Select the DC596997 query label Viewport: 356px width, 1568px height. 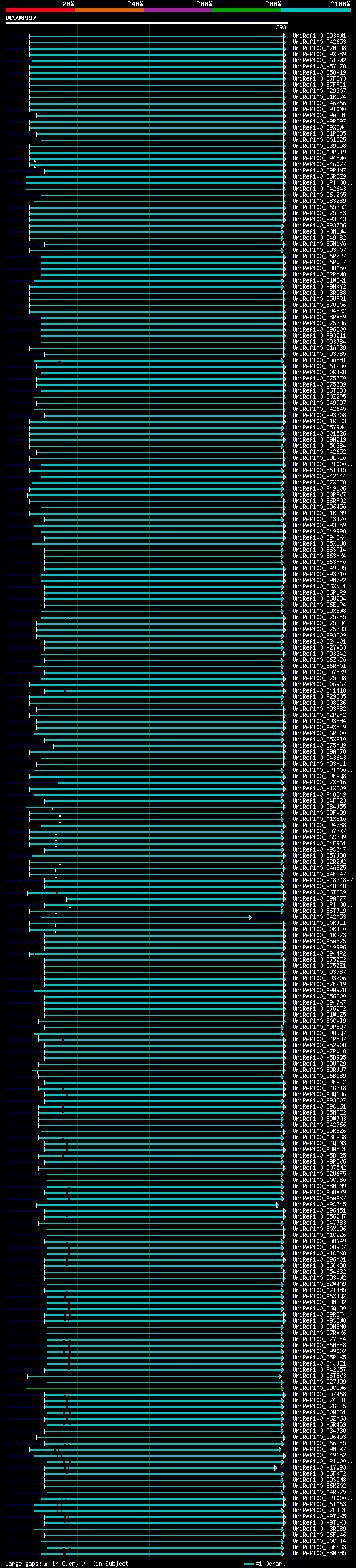click(21, 18)
